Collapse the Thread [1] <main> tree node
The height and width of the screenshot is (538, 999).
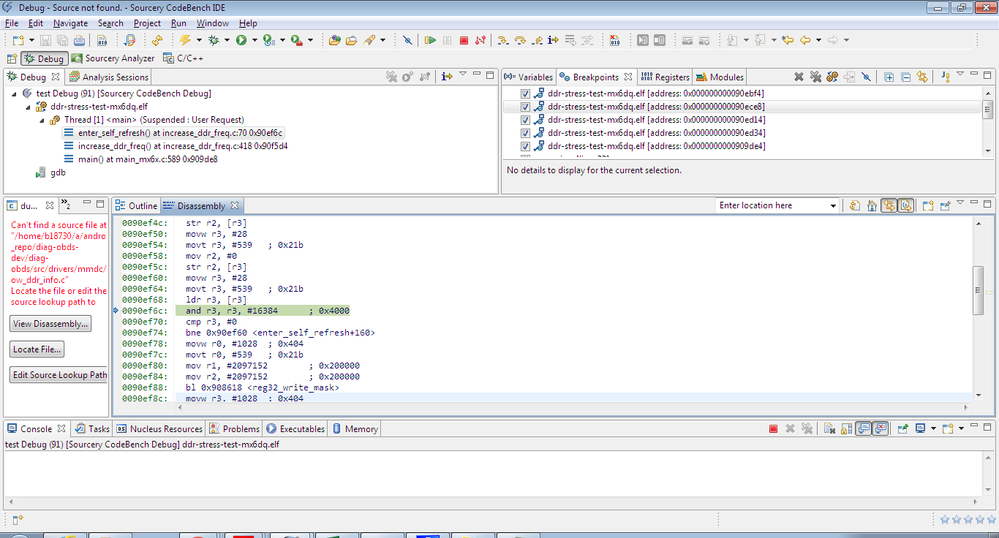click(42, 120)
